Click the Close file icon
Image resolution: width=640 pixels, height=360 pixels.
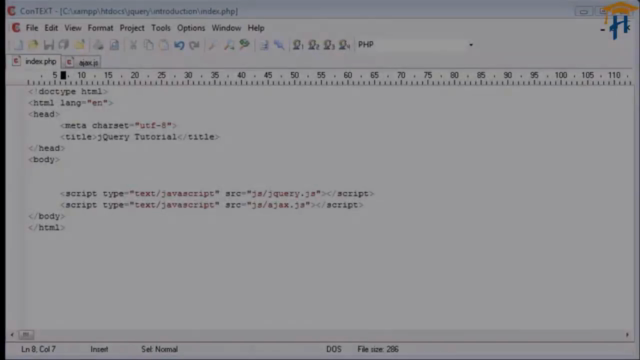(x=80, y=45)
